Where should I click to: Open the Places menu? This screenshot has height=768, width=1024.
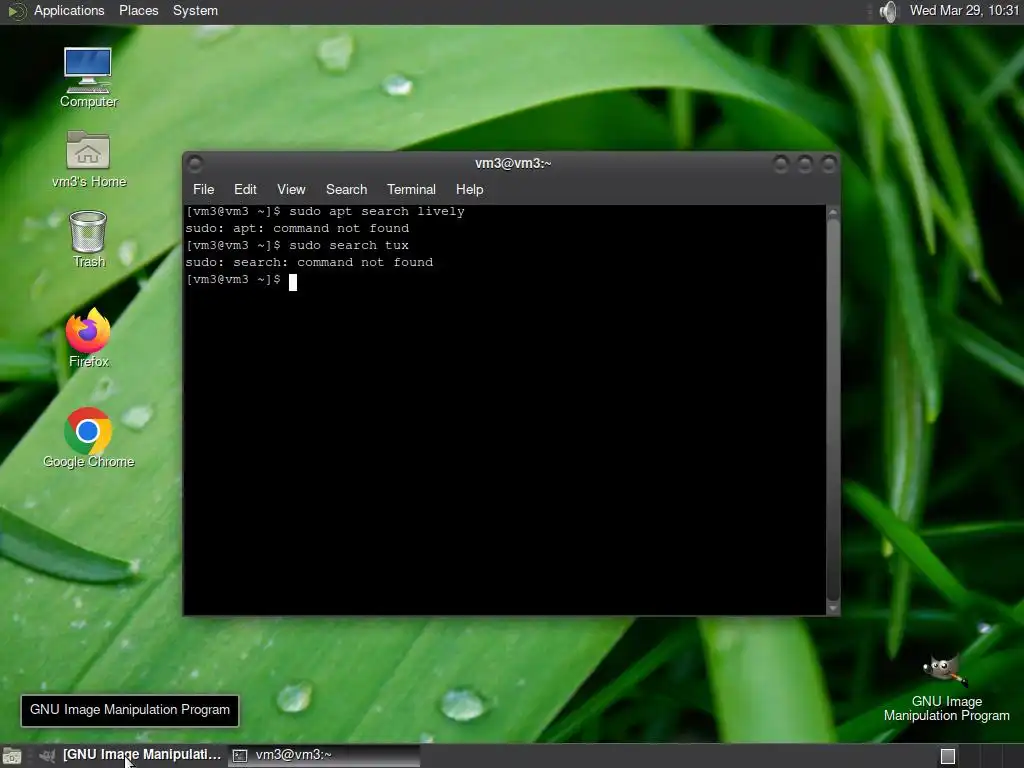point(138,10)
